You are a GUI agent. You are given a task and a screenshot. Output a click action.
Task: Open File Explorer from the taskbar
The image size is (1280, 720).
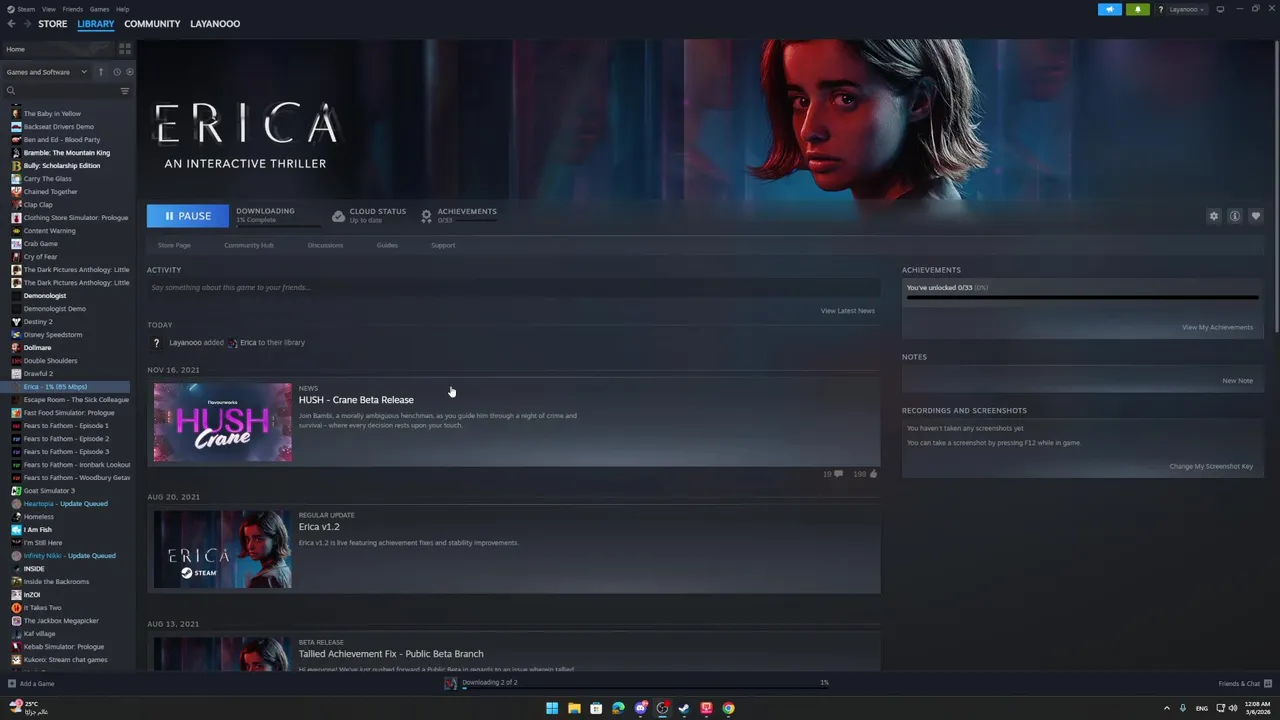(x=574, y=708)
